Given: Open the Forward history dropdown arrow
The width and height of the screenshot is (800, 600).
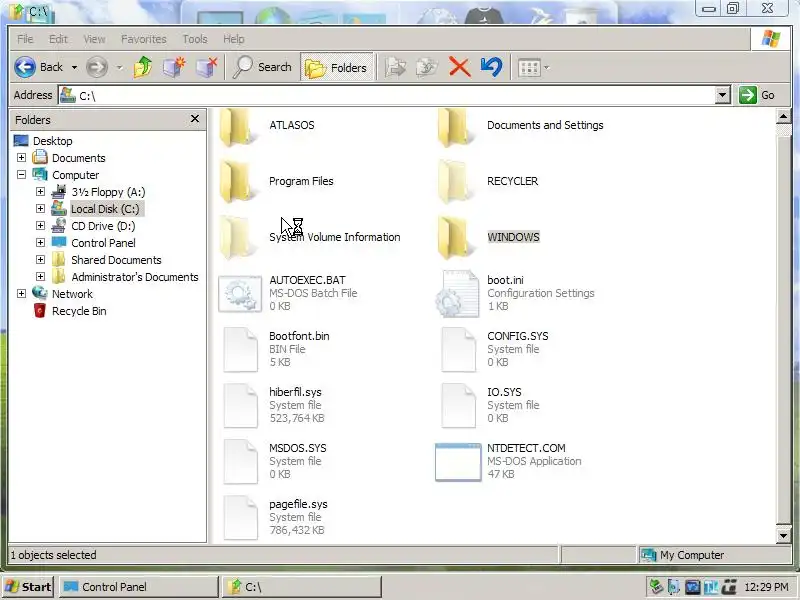Looking at the screenshot, I should click(119, 67).
